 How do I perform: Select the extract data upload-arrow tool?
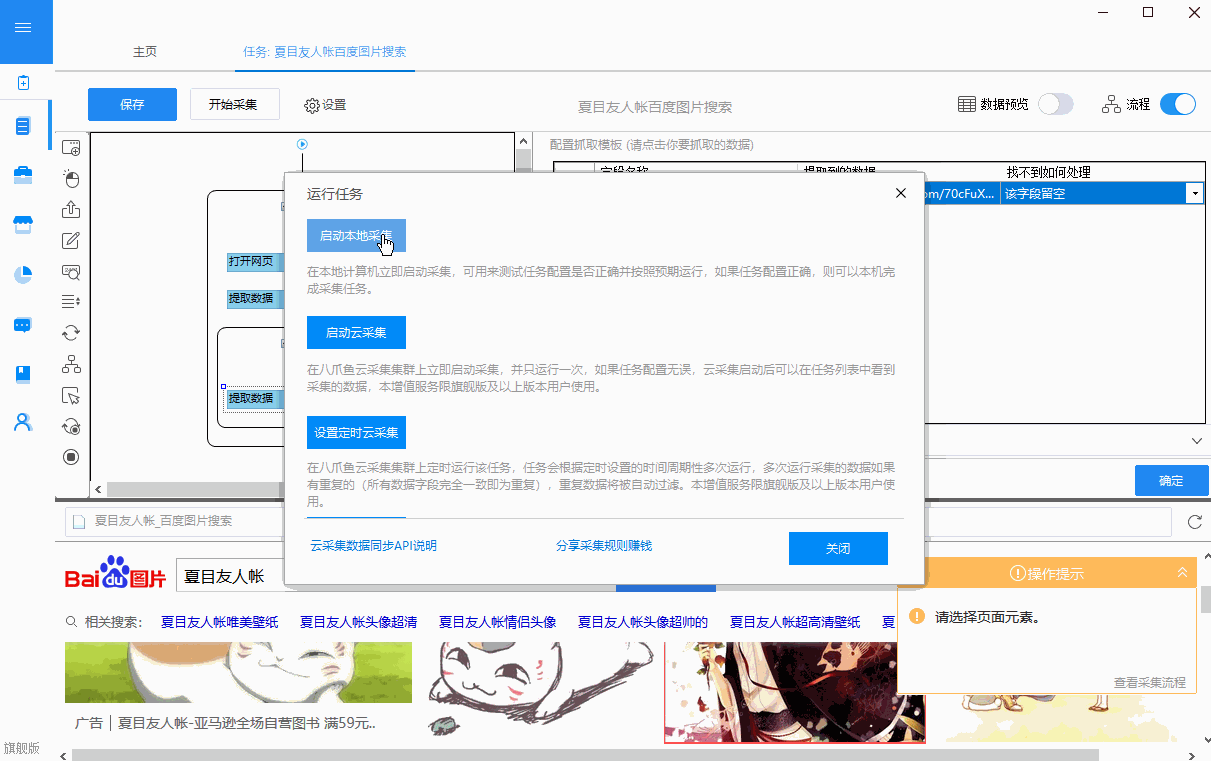pyautogui.click(x=71, y=210)
